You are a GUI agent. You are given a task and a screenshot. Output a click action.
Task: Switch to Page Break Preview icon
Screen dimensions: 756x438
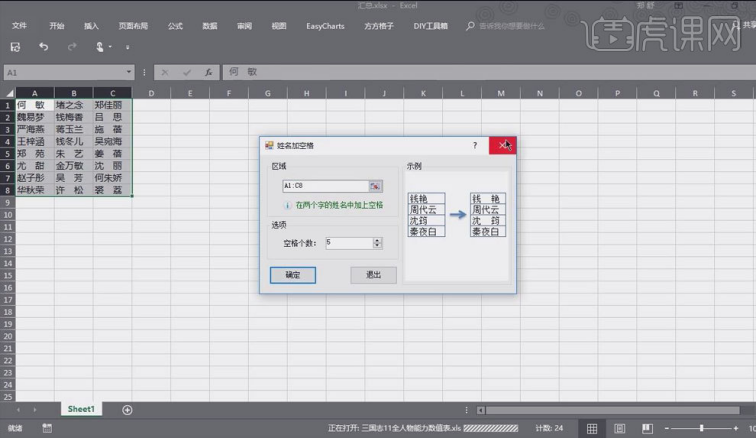pyautogui.click(x=647, y=428)
